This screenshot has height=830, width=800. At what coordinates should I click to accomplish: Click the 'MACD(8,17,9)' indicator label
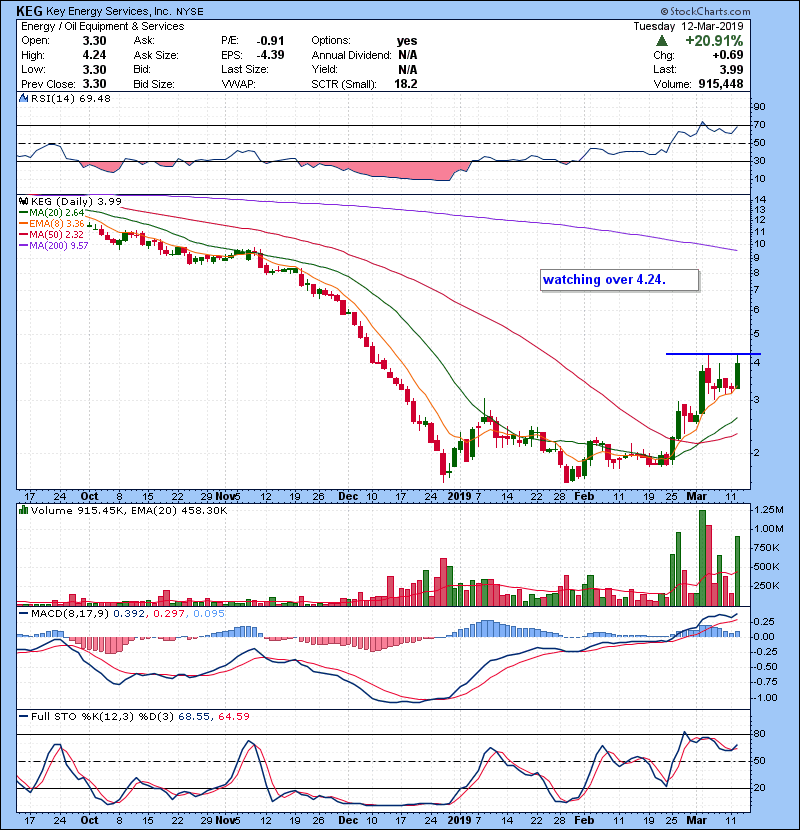[70, 614]
